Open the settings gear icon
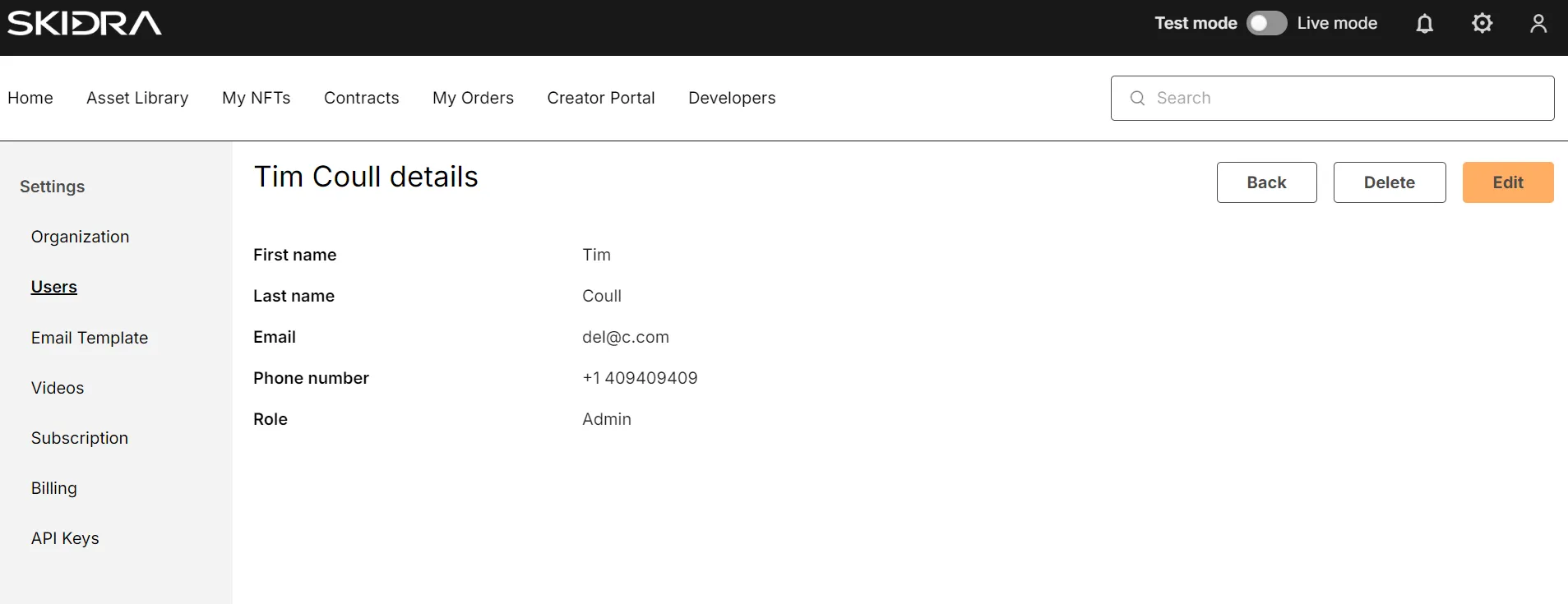 point(1482,23)
